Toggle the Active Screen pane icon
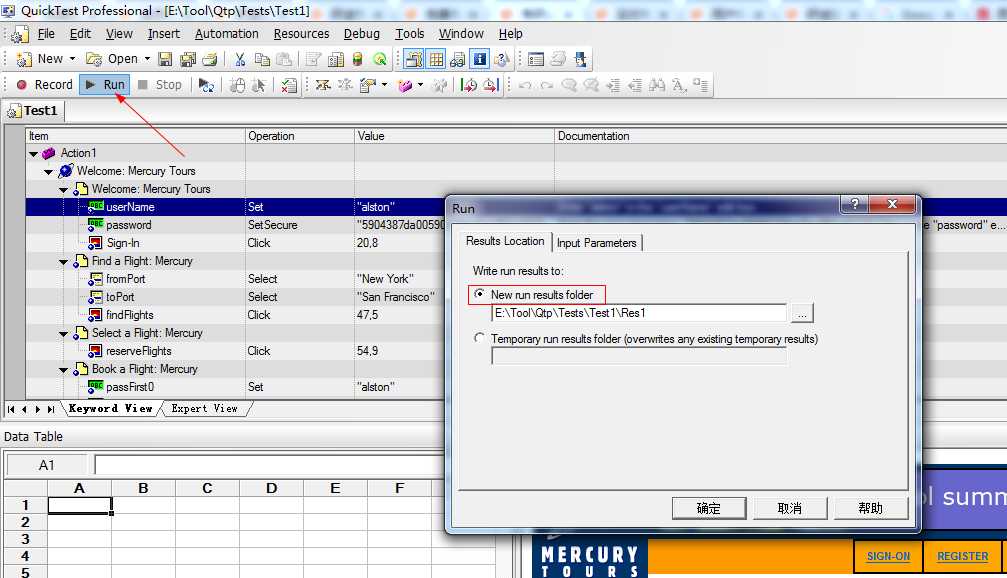 pos(414,59)
